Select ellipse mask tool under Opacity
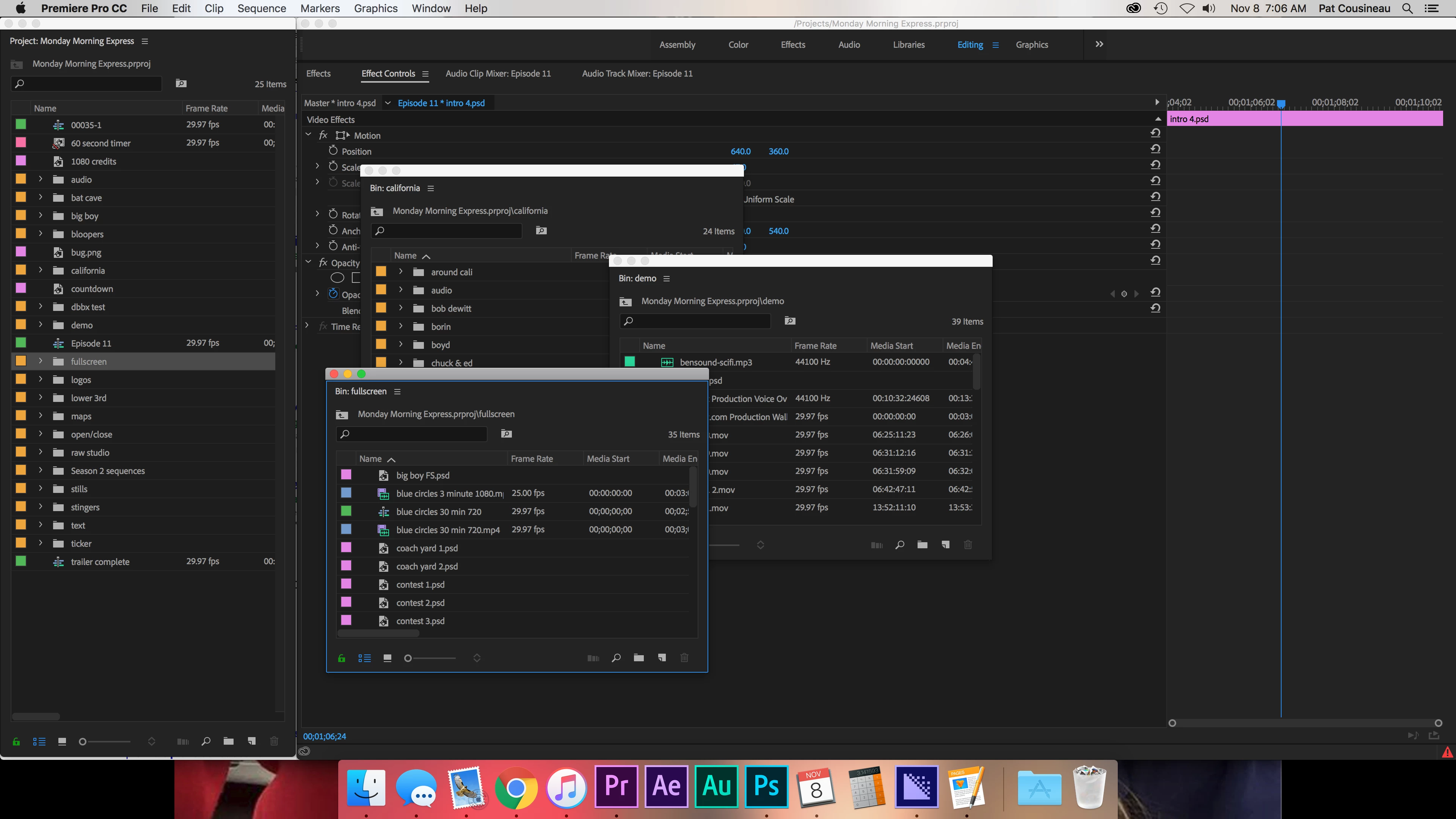Screen dimensions: 1456x819 tap(337, 278)
